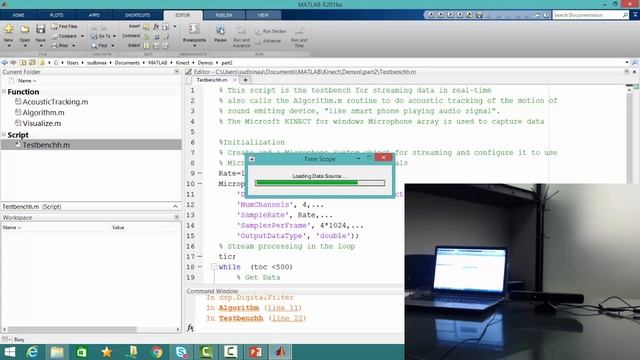
Task: Open the Compare dropdown arrow
Action: [82, 36]
